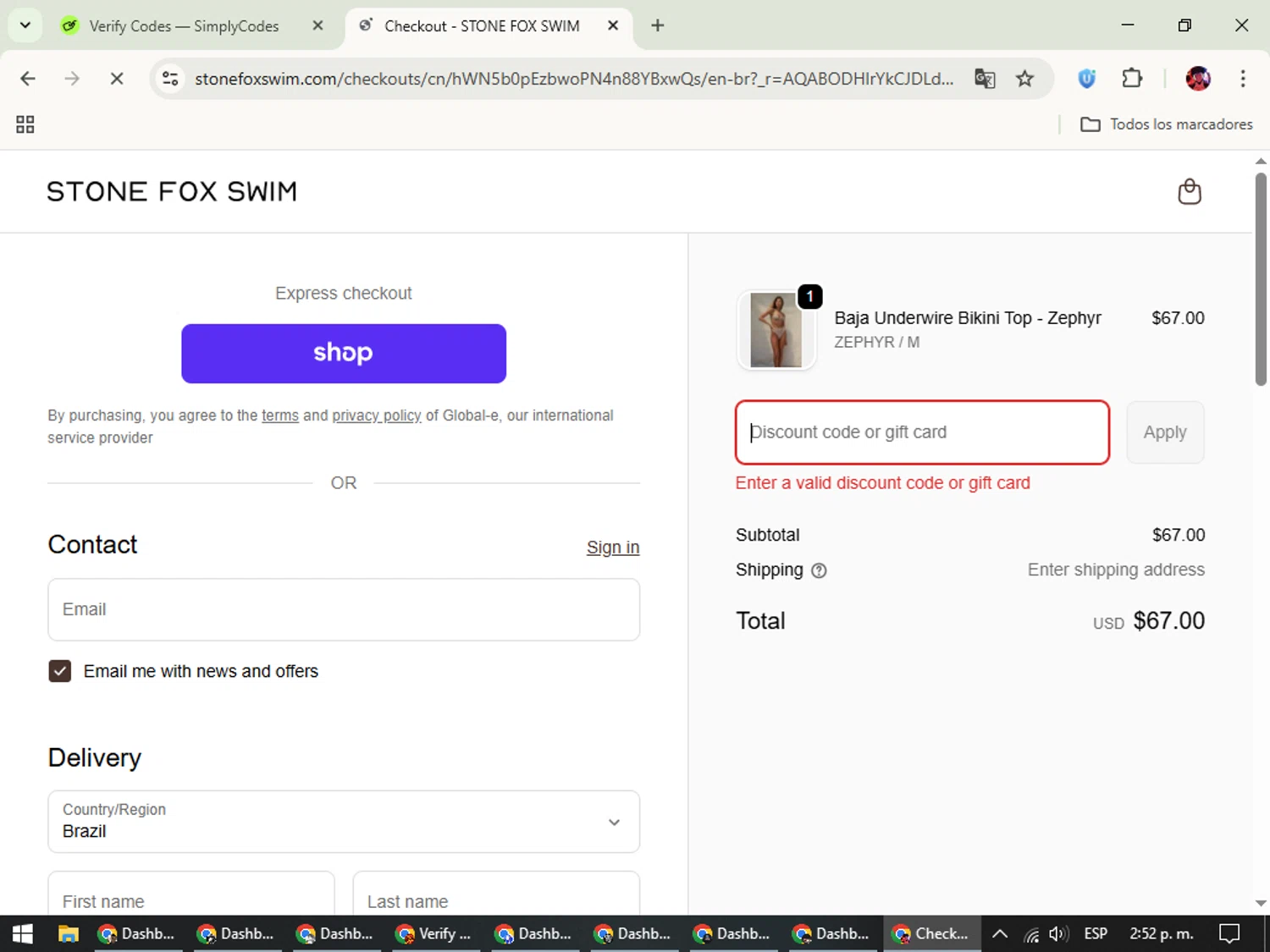Show hidden system tray icons

1000,933
